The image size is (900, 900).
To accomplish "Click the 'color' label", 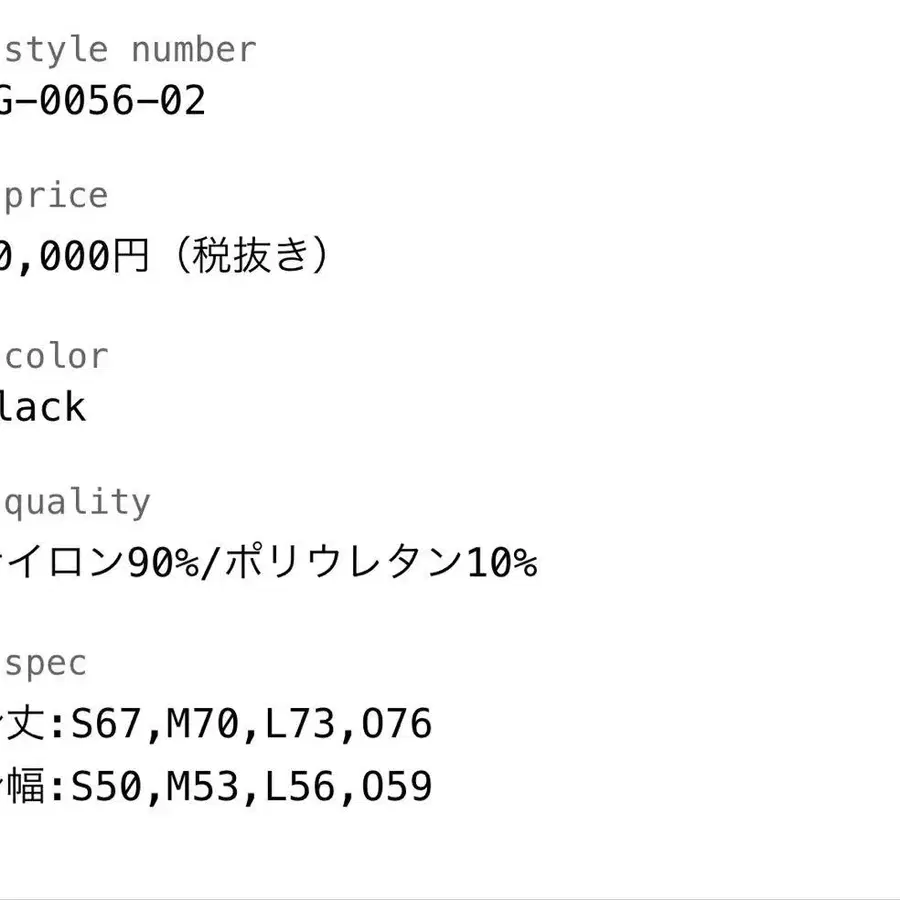I will [56, 356].
